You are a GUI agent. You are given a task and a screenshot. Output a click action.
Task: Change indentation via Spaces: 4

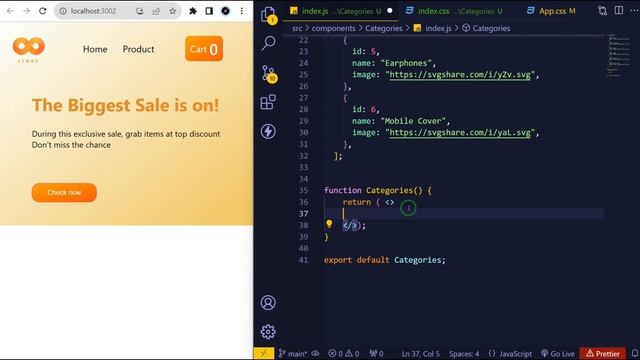click(464, 353)
